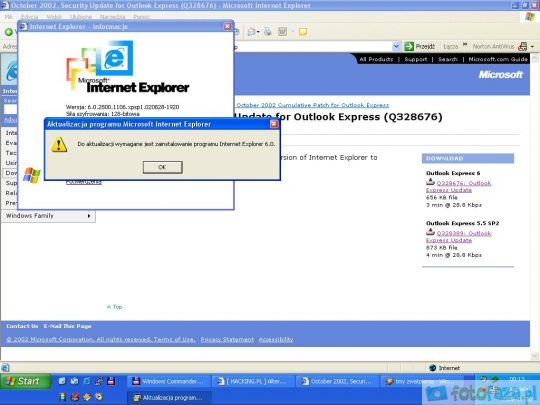This screenshot has width=540, height=405.
Task: Click the Support link in black bar
Action: click(416, 59)
